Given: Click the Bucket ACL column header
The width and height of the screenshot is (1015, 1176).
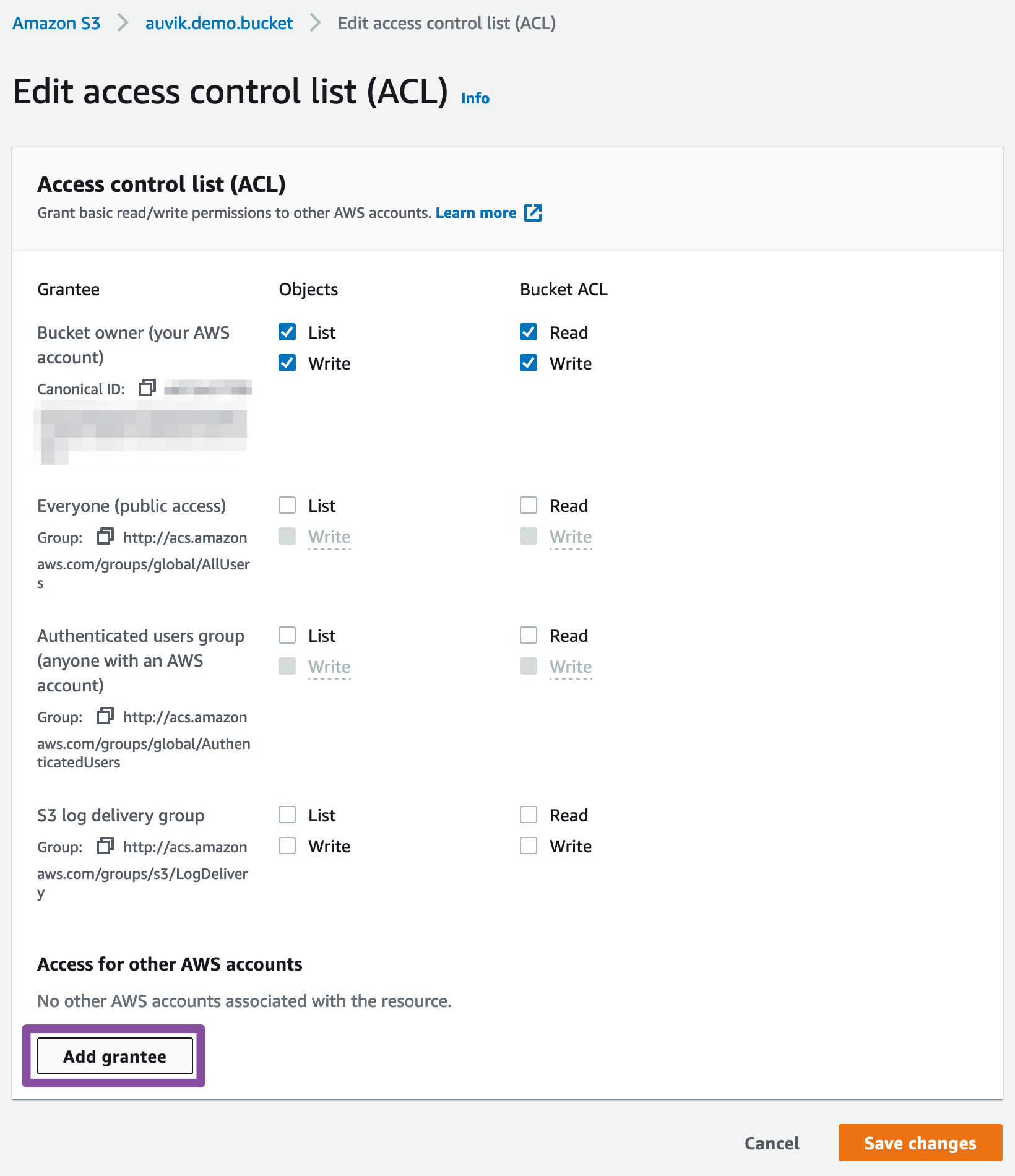Looking at the screenshot, I should tap(564, 290).
